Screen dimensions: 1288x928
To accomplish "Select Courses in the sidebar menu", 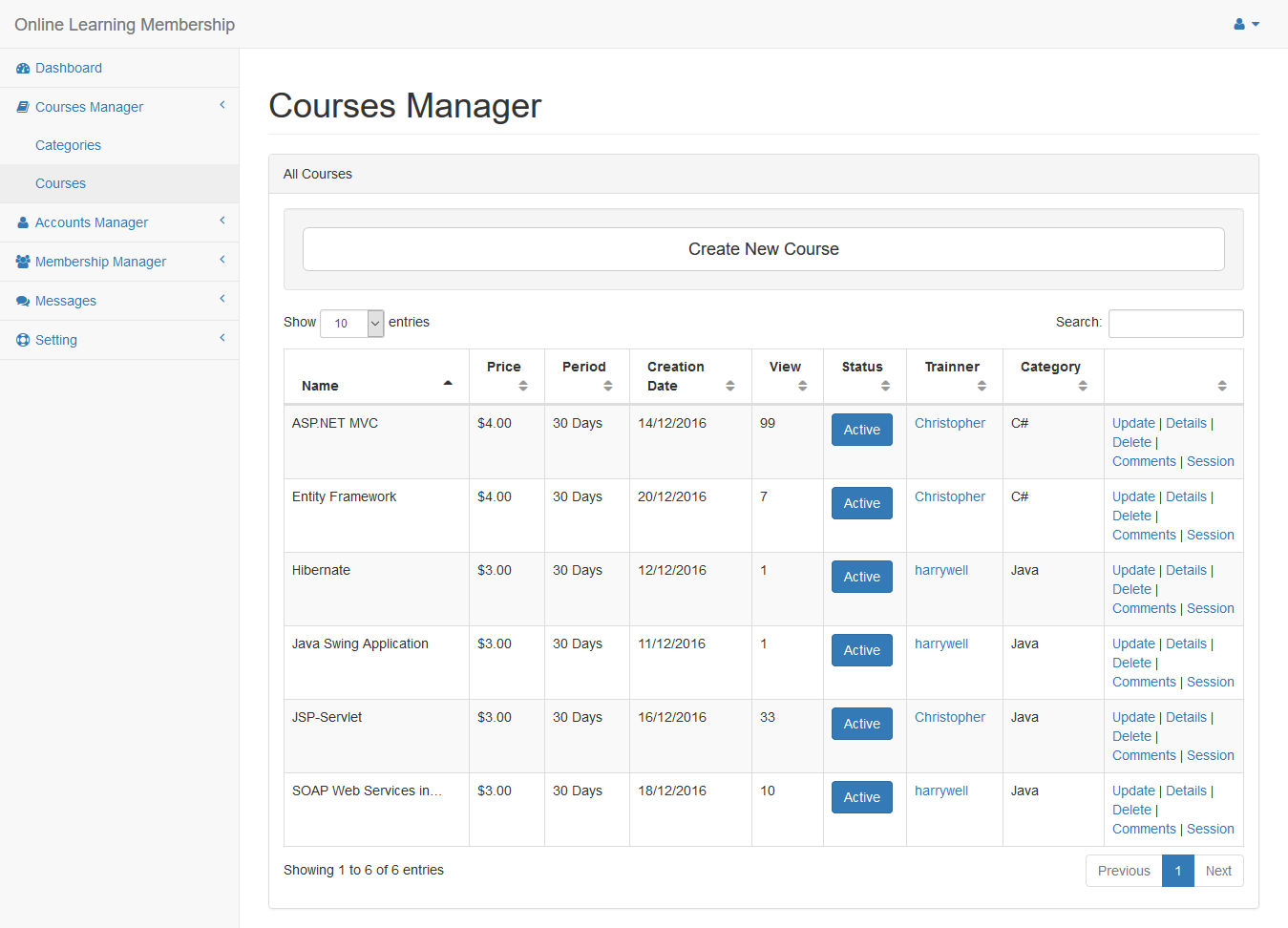I will (60, 183).
